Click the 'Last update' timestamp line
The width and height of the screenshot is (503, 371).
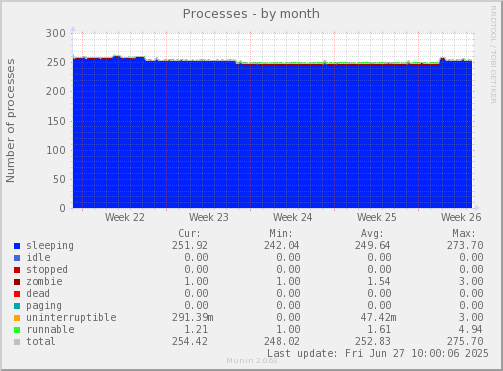click(378, 354)
